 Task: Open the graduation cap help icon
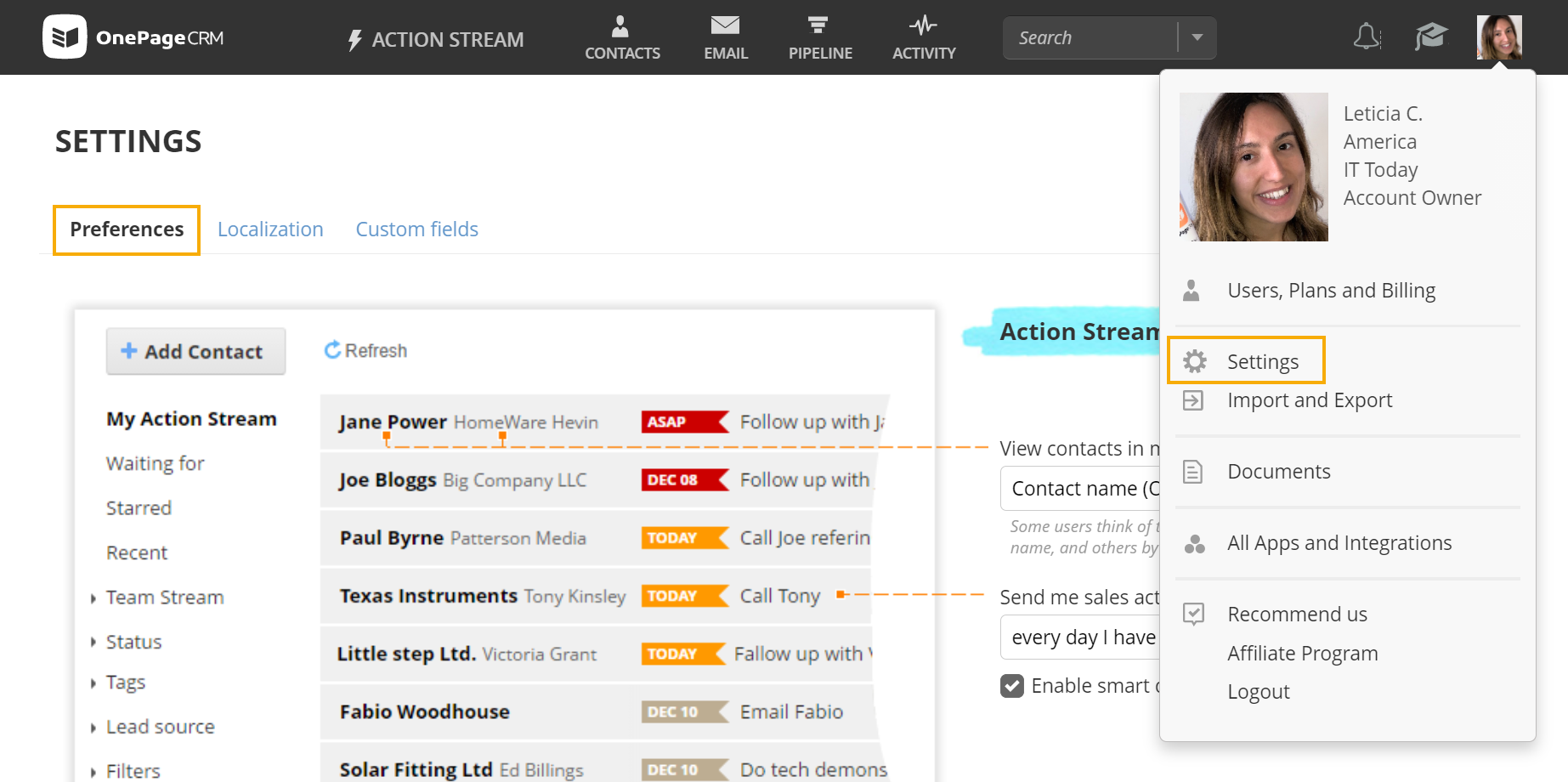coord(1431,37)
